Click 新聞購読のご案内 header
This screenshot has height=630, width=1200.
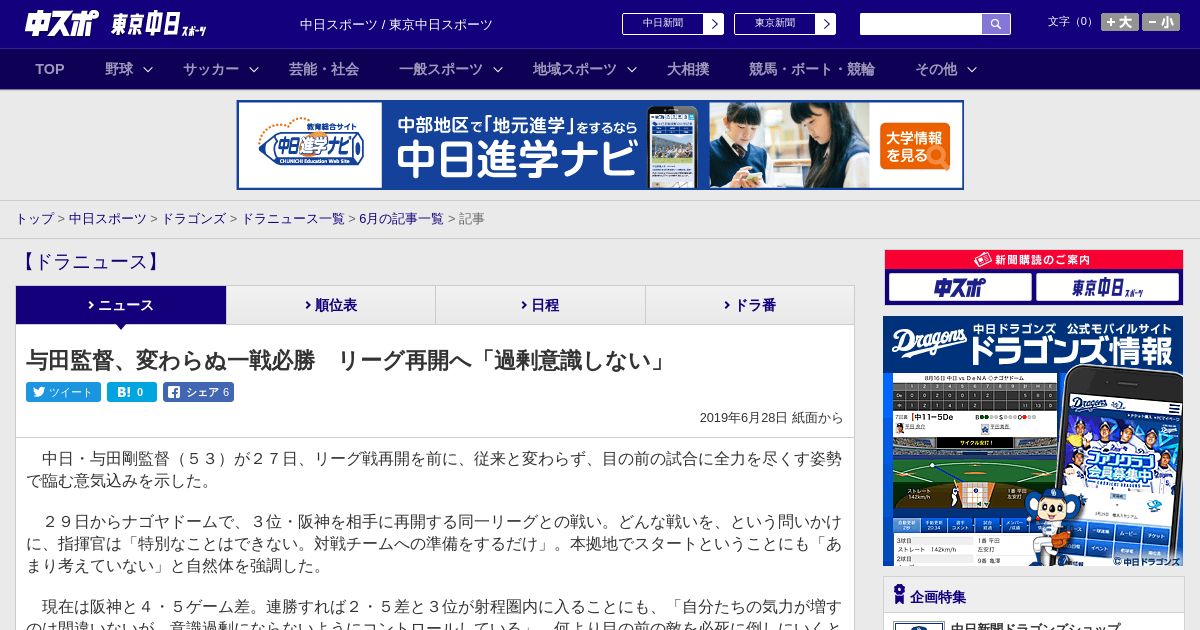click(1033, 260)
